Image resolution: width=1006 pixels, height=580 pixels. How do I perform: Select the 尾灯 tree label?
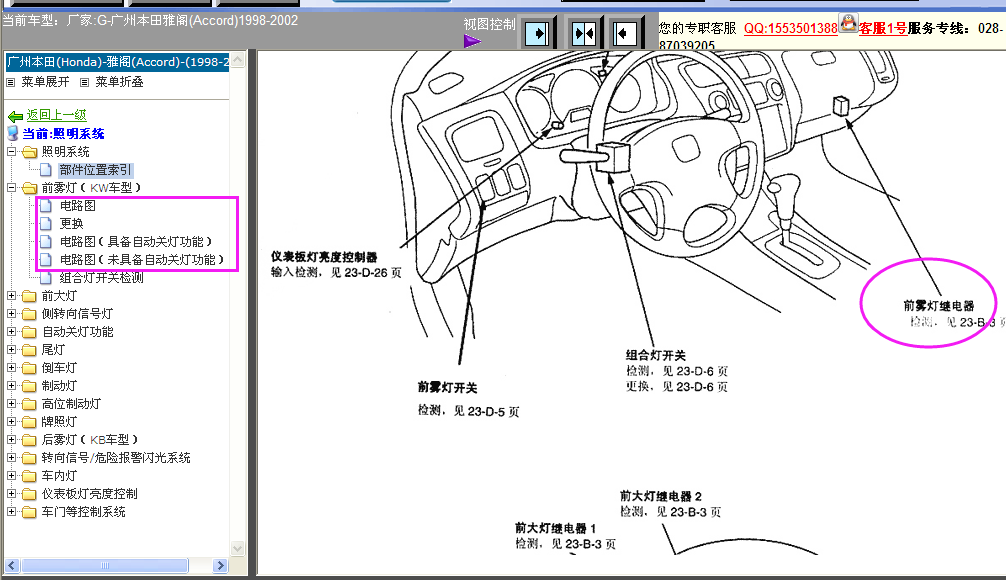53,350
